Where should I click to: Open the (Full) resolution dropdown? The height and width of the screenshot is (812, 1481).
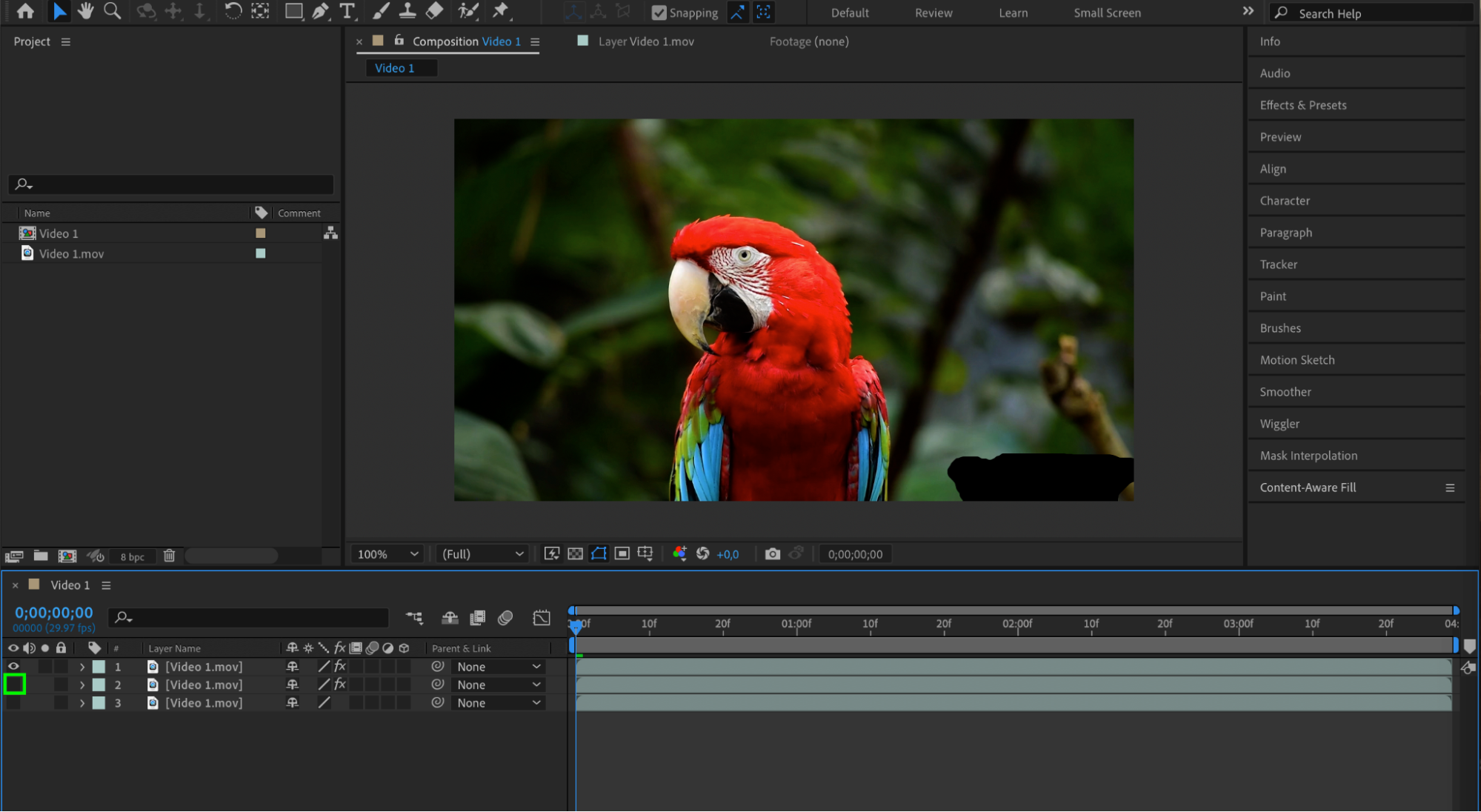482,554
